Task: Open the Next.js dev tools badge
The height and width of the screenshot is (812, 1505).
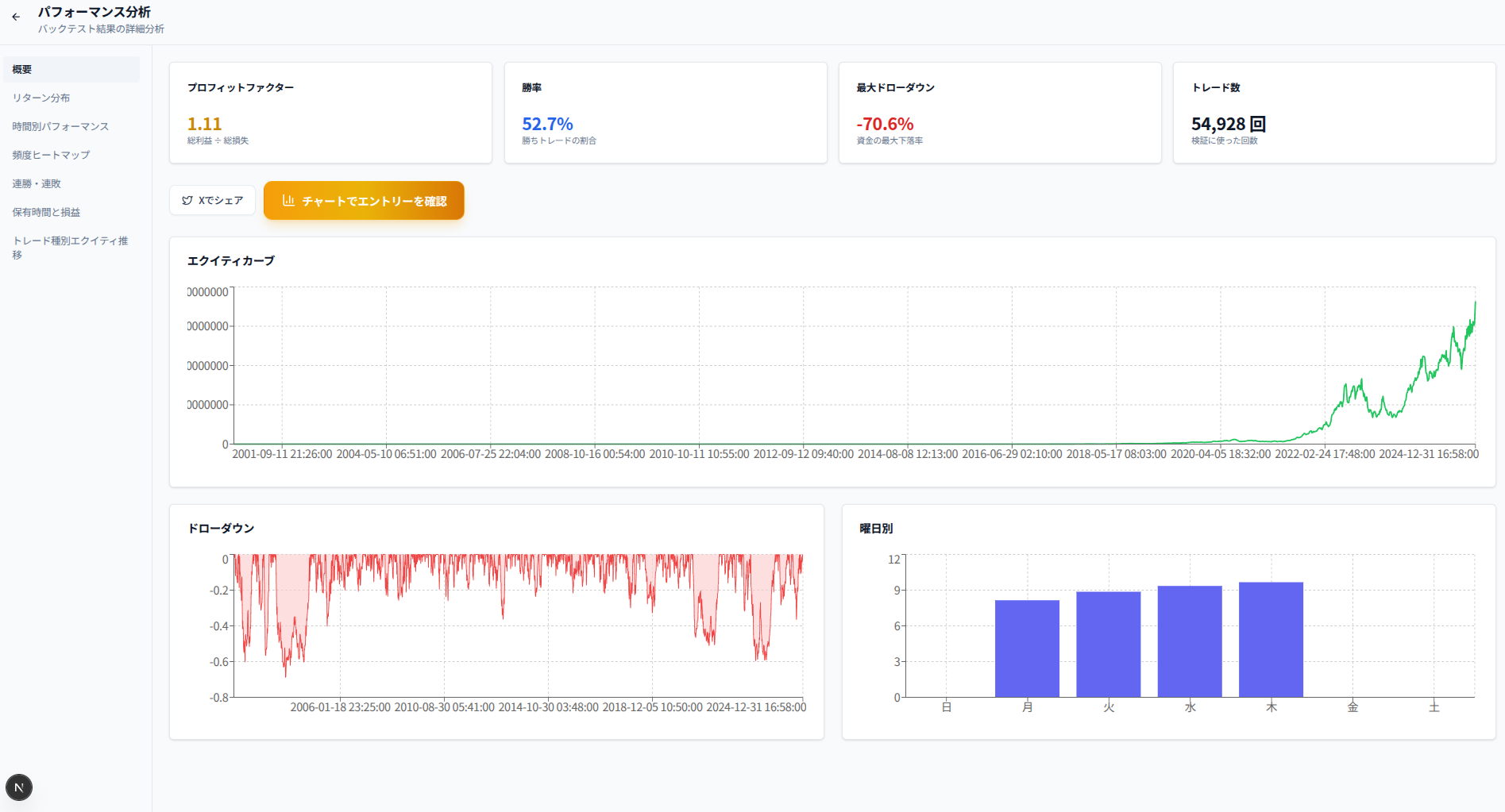Action: click(19, 787)
